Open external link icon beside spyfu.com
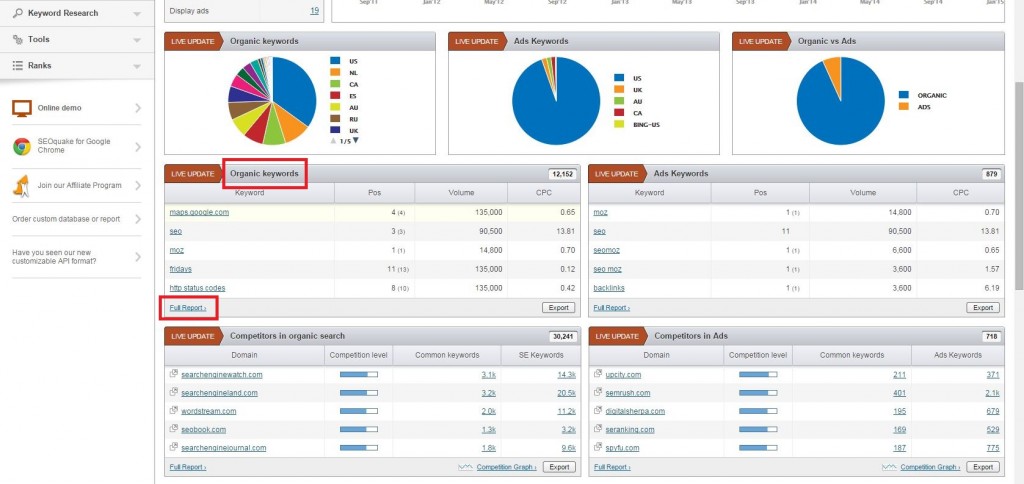This screenshot has height=484, width=1024. [598, 447]
